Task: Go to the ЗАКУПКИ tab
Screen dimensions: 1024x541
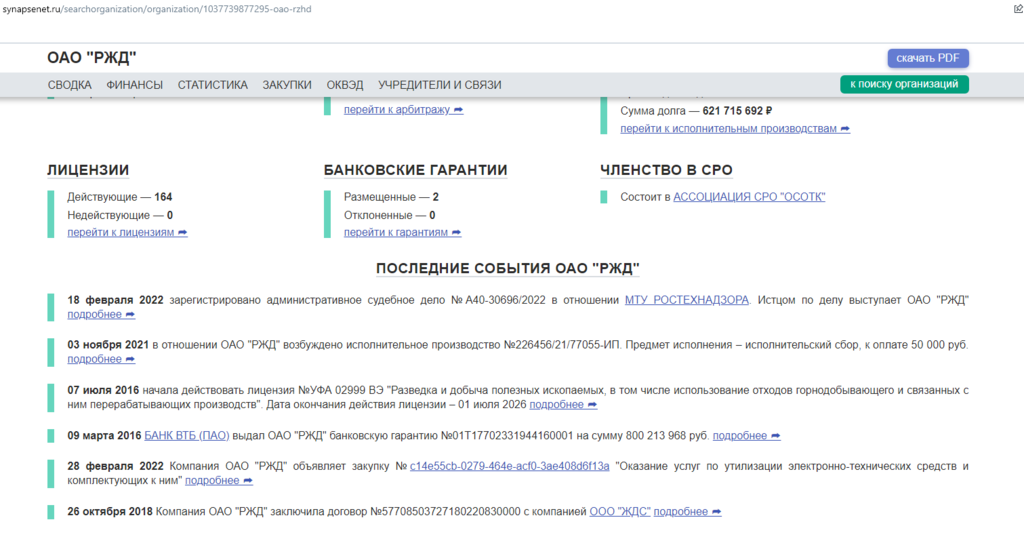Action: click(x=287, y=85)
